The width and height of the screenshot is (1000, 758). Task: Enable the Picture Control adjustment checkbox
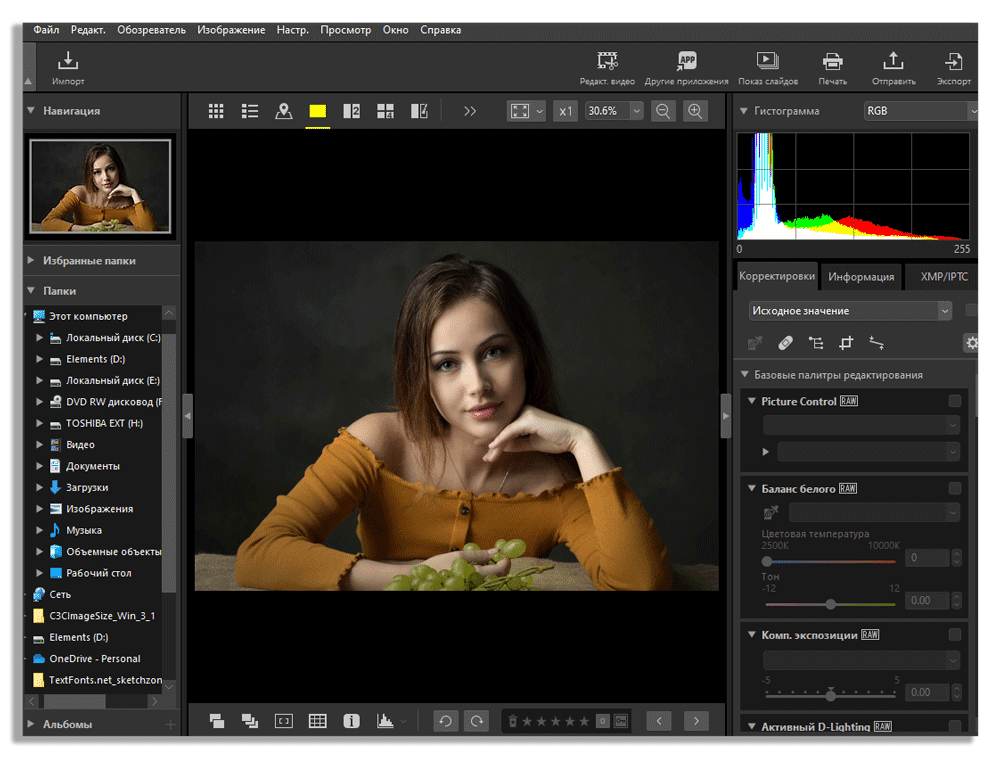[x=955, y=400]
